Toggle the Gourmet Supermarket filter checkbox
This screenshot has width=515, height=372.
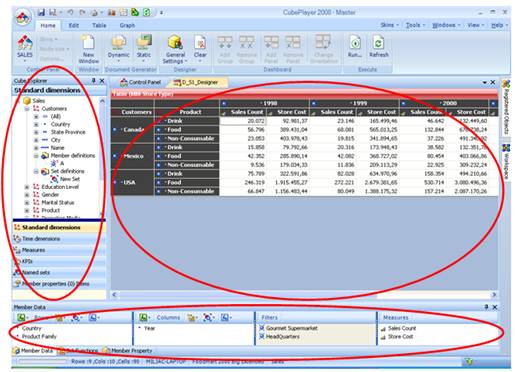point(262,328)
